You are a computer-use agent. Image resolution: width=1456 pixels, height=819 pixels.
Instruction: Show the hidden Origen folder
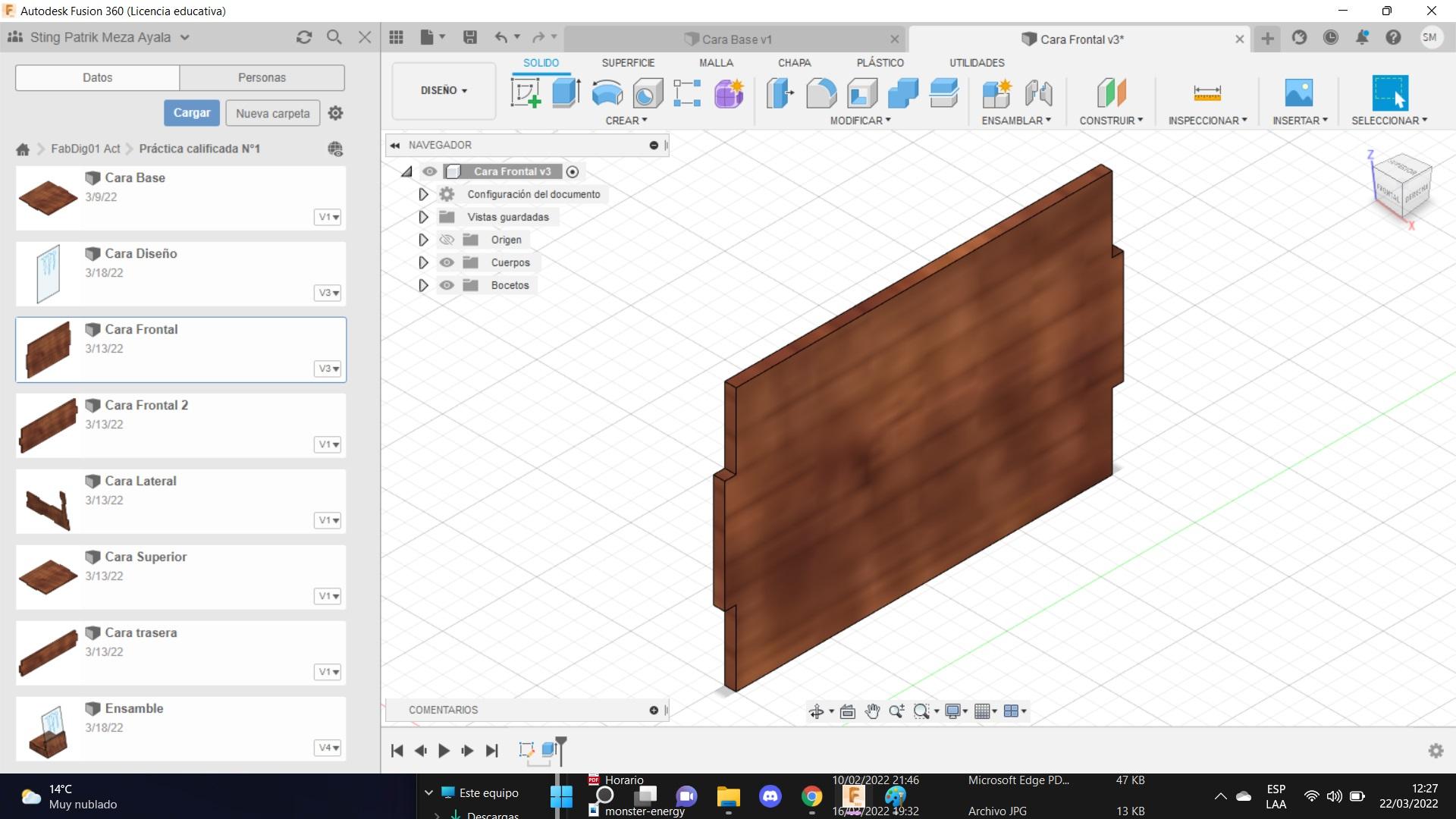click(447, 240)
